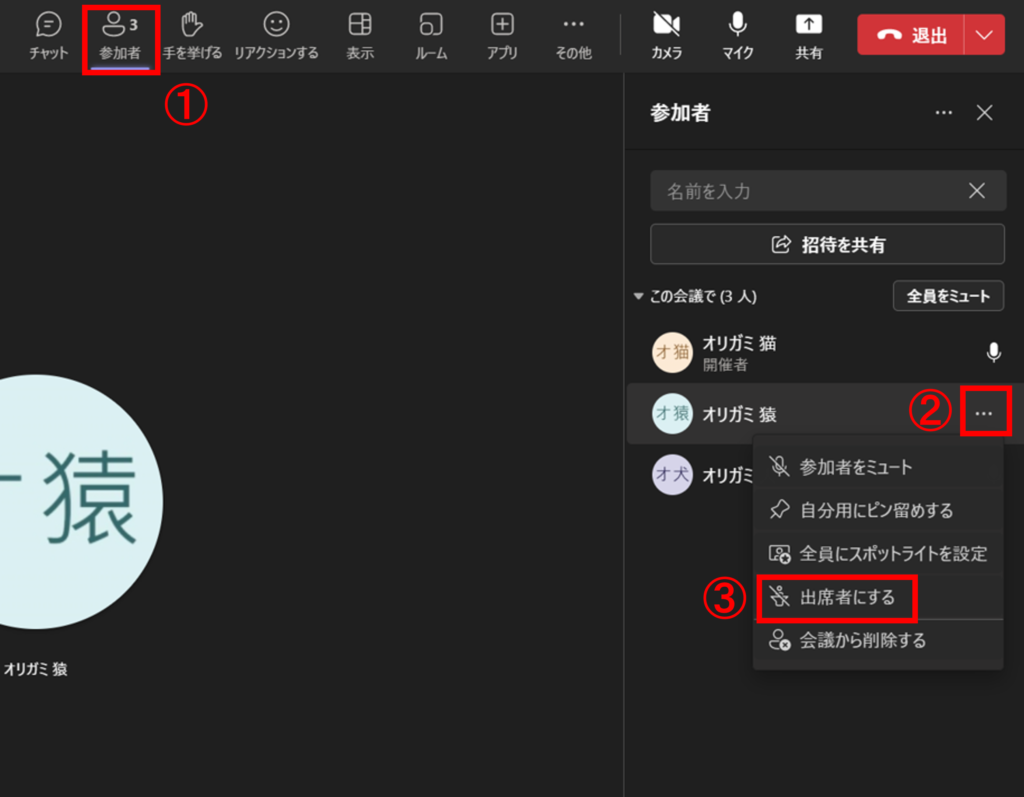Viewport: 1024px width, 797px height.
Task: Open ルーム breakout rooms icon
Action: click(431, 35)
